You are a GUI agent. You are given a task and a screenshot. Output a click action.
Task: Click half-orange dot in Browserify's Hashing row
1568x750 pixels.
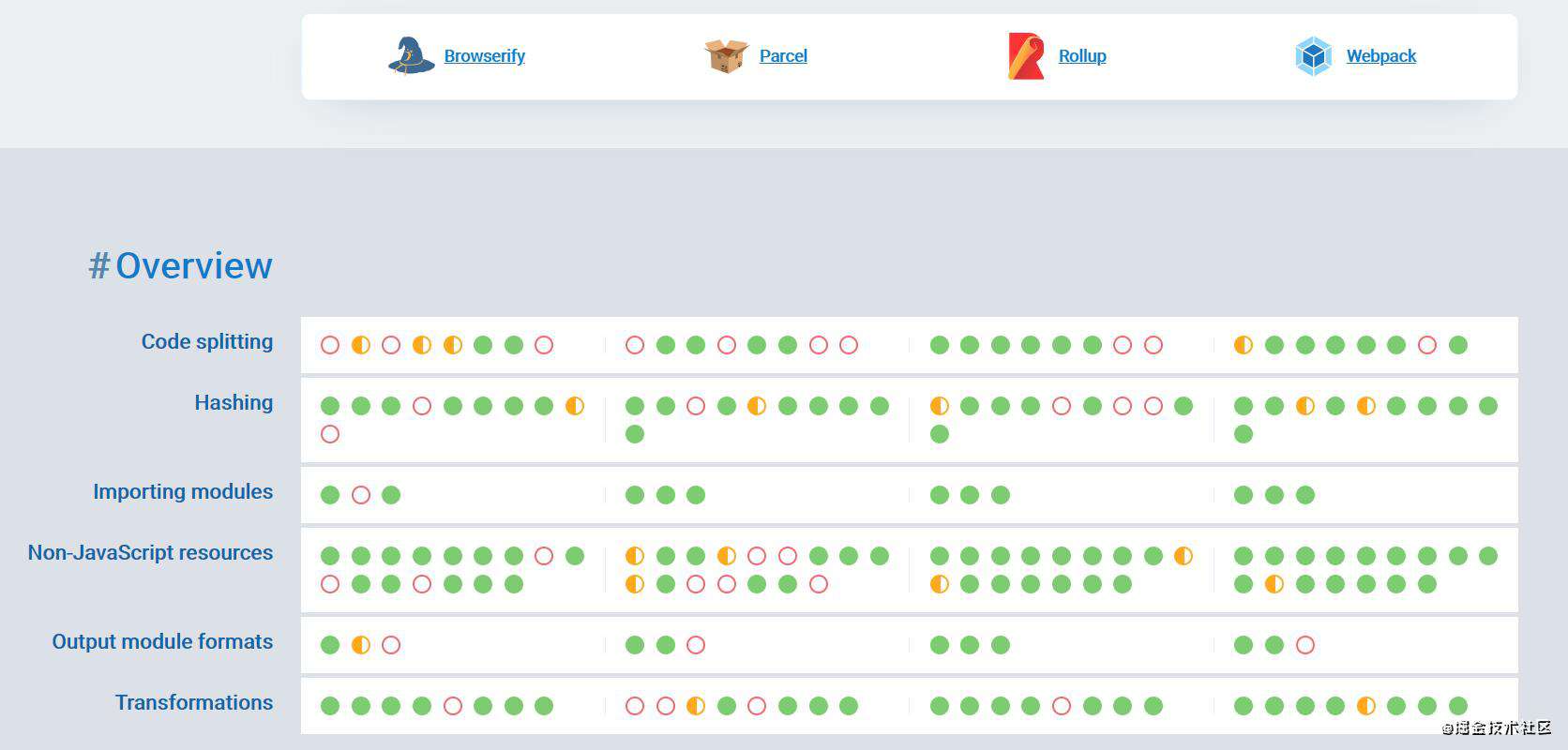575,406
